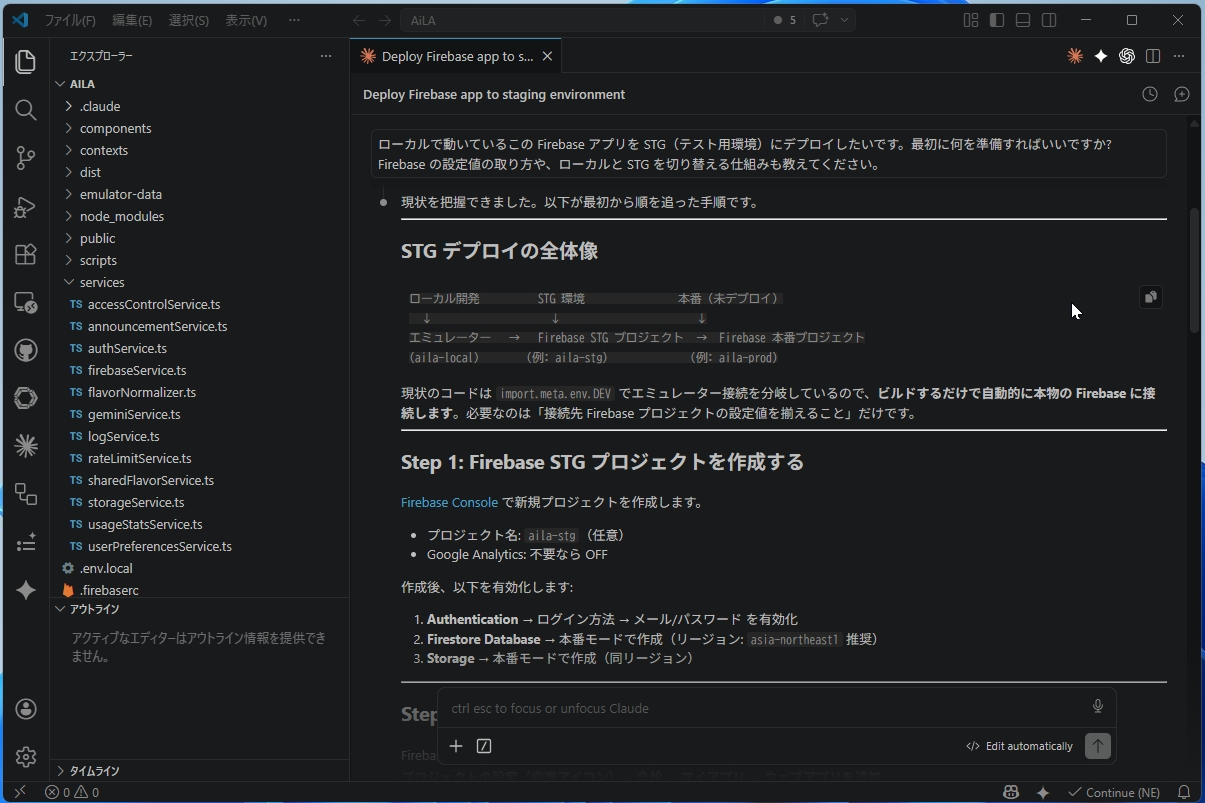Toggle the primary side bar visibility
Viewport: 1205px width, 803px height.
coord(997,20)
